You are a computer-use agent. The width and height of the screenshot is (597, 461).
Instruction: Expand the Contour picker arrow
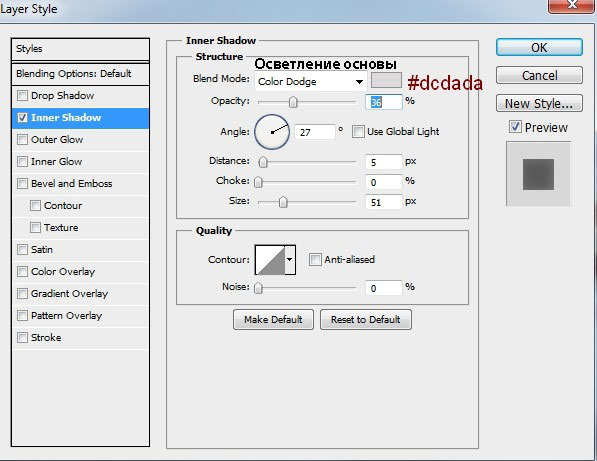click(x=290, y=260)
